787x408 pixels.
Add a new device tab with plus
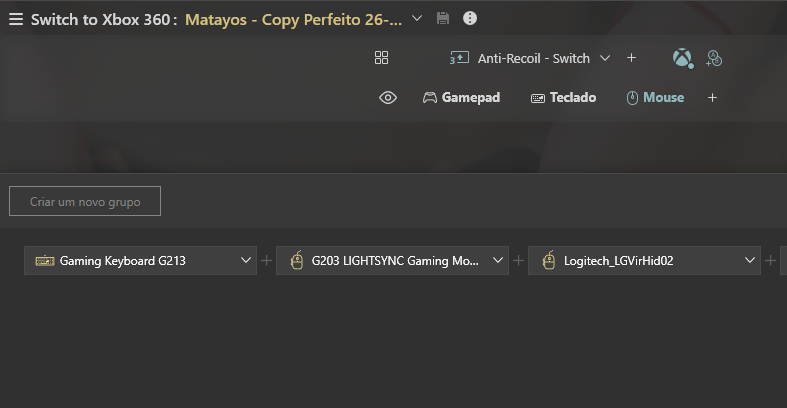712,97
